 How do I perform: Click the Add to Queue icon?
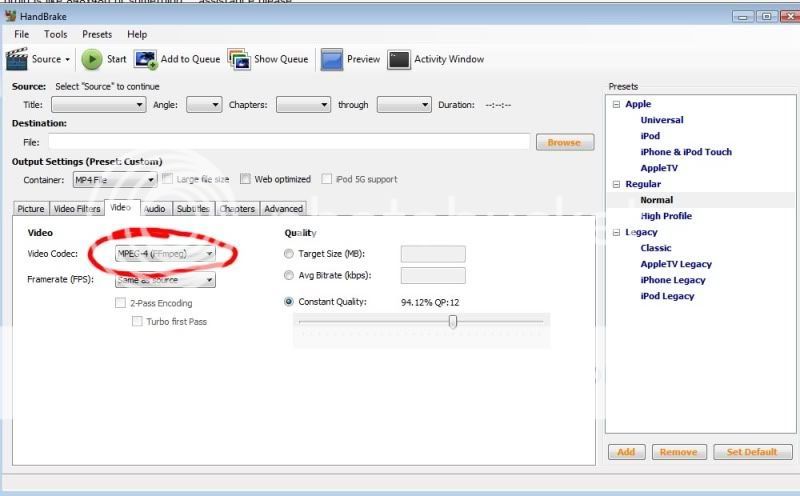point(145,59)
